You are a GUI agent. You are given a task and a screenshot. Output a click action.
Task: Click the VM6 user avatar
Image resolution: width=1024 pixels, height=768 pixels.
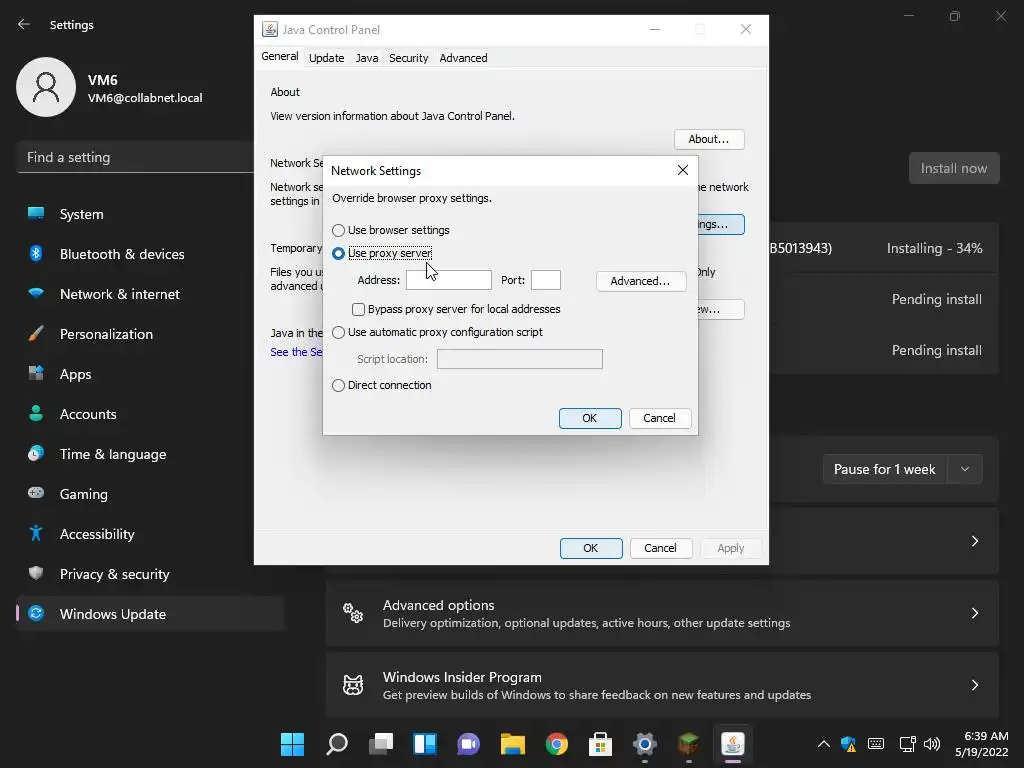(x=46, y=87)
